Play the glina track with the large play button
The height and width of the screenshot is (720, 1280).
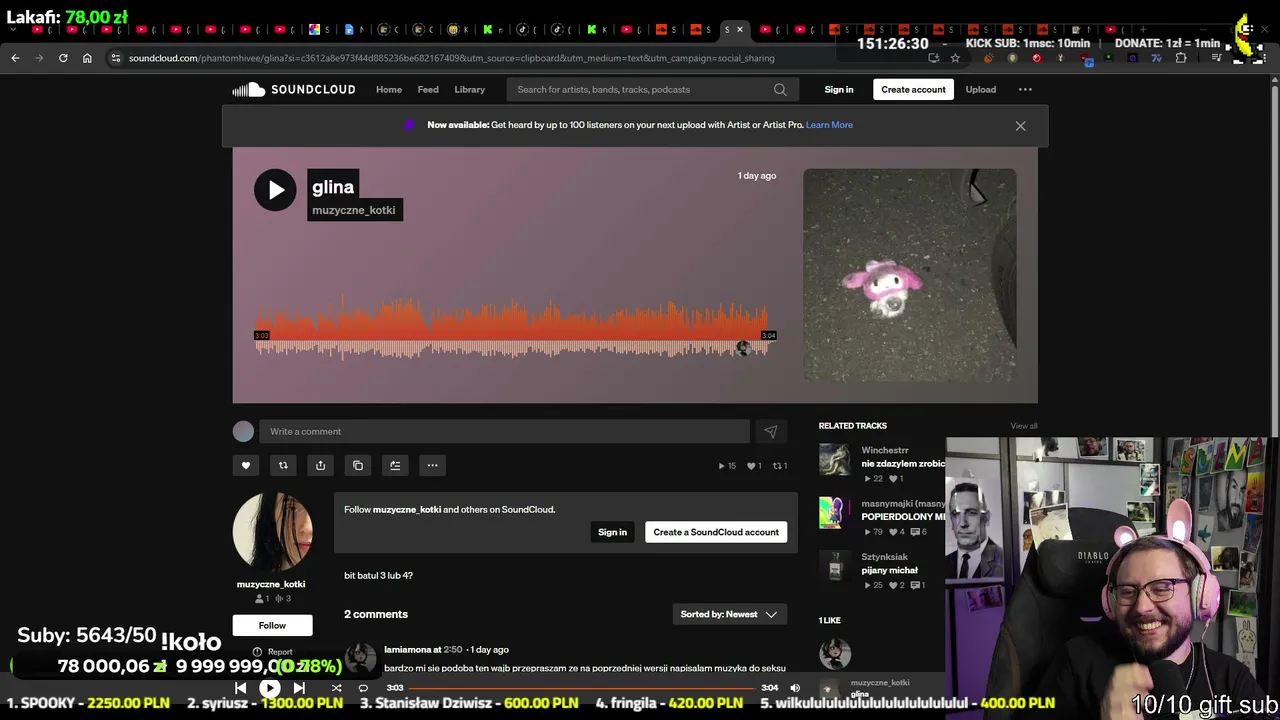275,190
